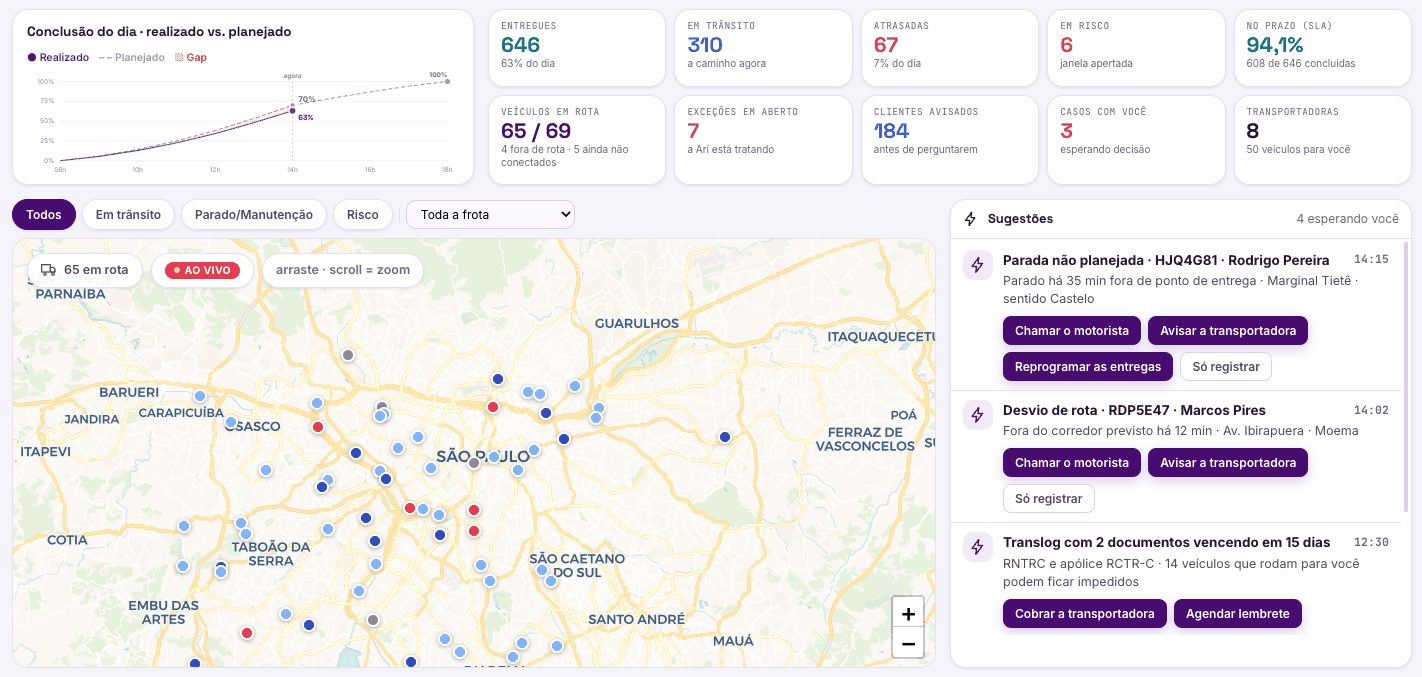Avisar a transportadora for RDP5E47 deviation
This screenshot has width=1422, height=677.
[x=1228, y=463]
